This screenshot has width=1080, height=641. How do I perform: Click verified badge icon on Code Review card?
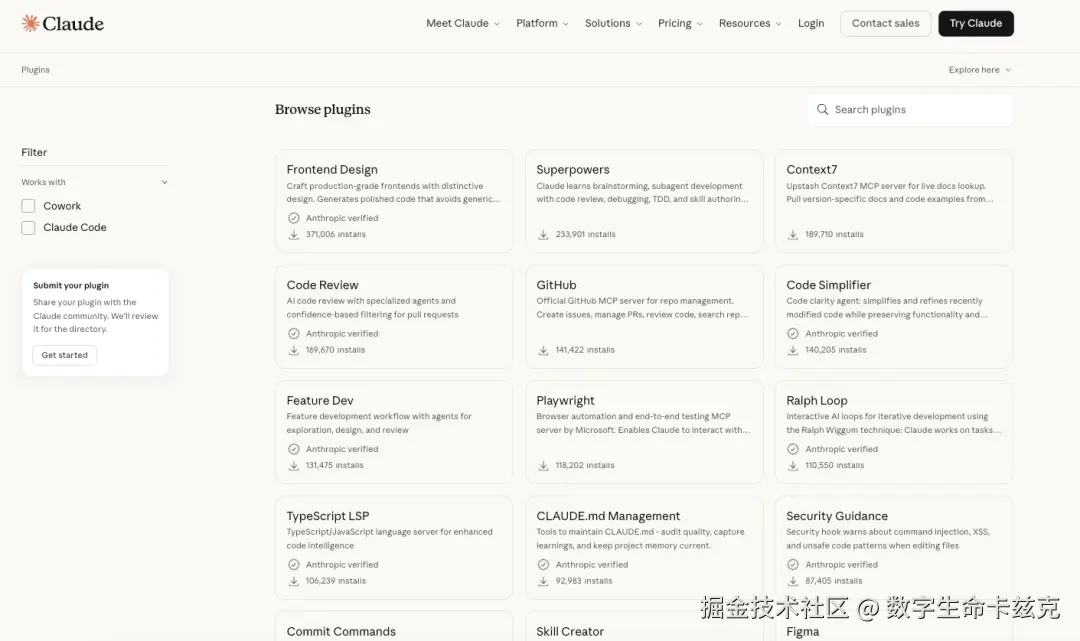[293, 334]
